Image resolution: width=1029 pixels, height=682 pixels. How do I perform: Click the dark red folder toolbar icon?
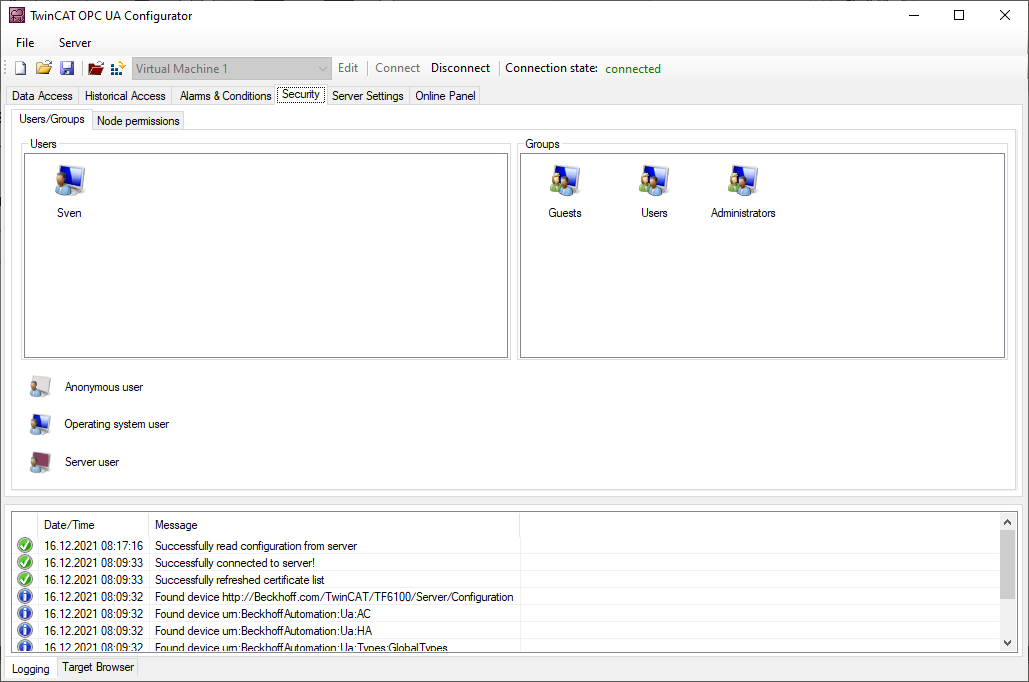coord(96,68)
